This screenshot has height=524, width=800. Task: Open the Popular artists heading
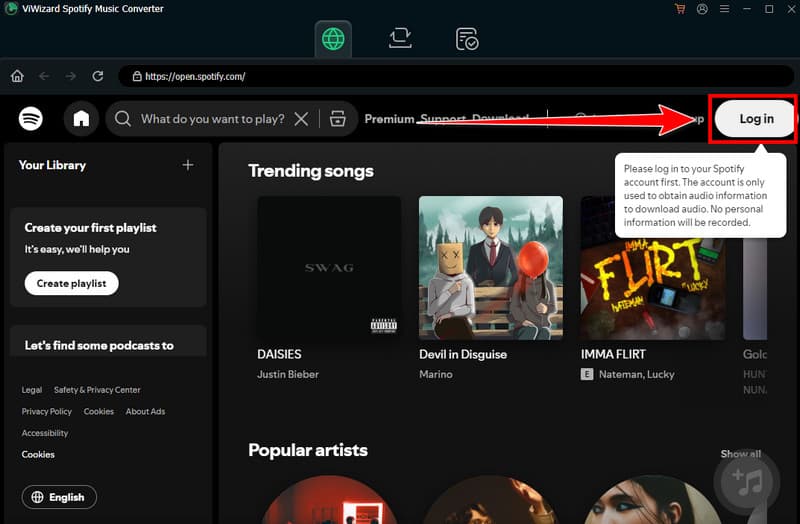[308, 450]
